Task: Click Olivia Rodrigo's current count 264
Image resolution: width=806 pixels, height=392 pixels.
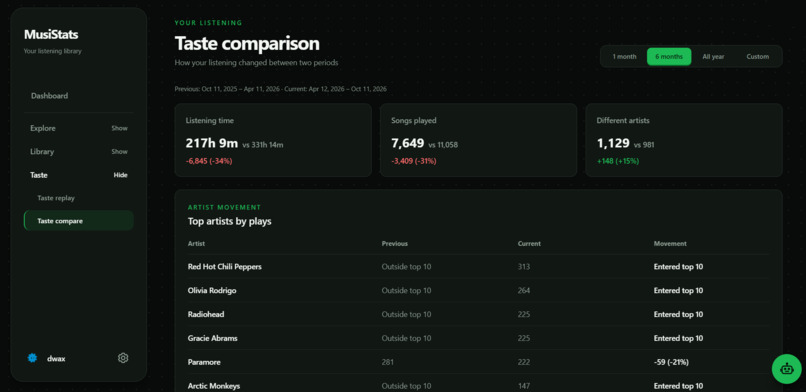Action: tap(524, 290)
